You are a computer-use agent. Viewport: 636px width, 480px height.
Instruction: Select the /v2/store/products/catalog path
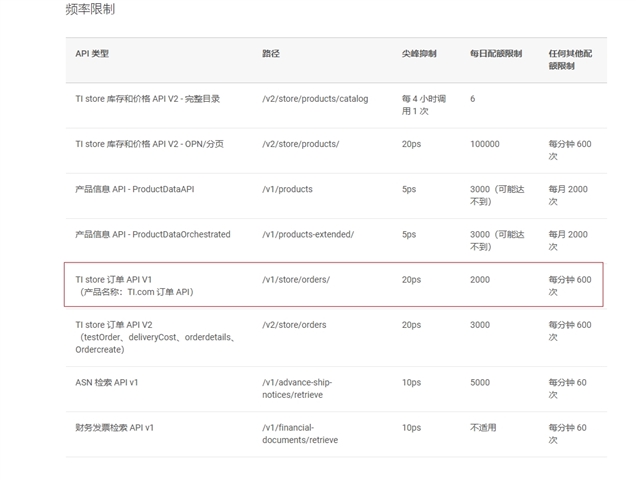[x=315, y=99]
